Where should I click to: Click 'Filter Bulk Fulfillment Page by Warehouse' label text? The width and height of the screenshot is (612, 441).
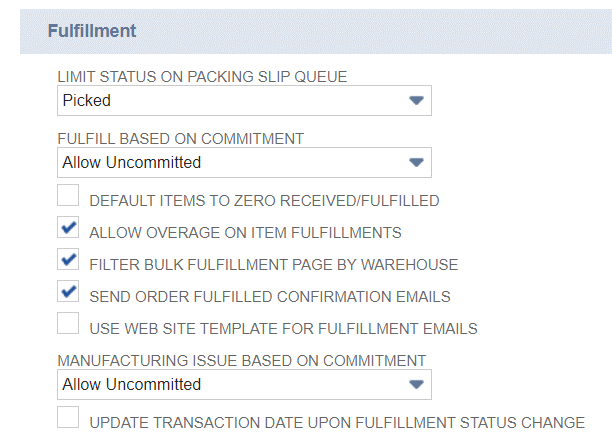273,265
